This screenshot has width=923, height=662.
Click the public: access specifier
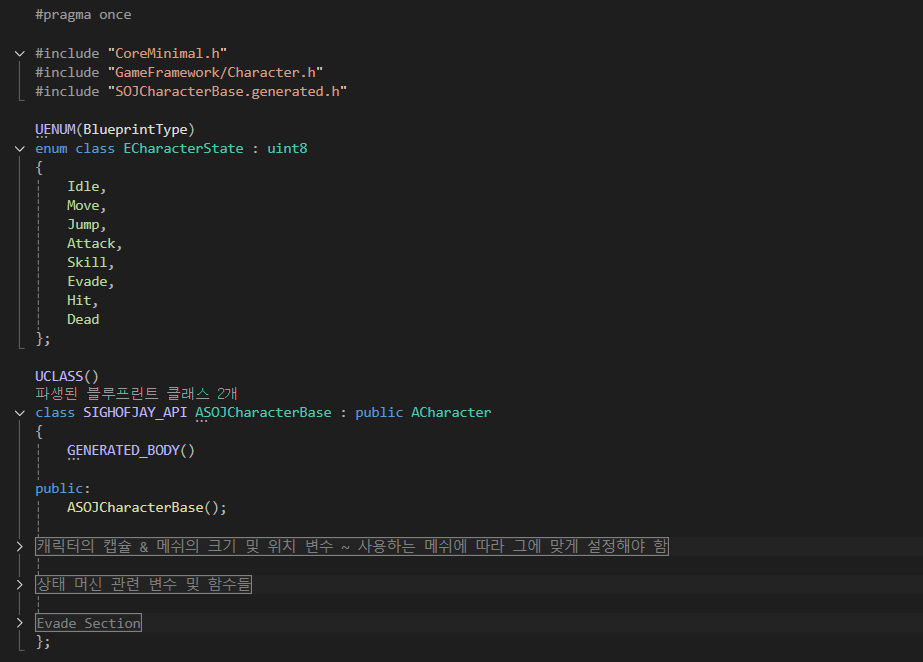[x=63, y=488]
